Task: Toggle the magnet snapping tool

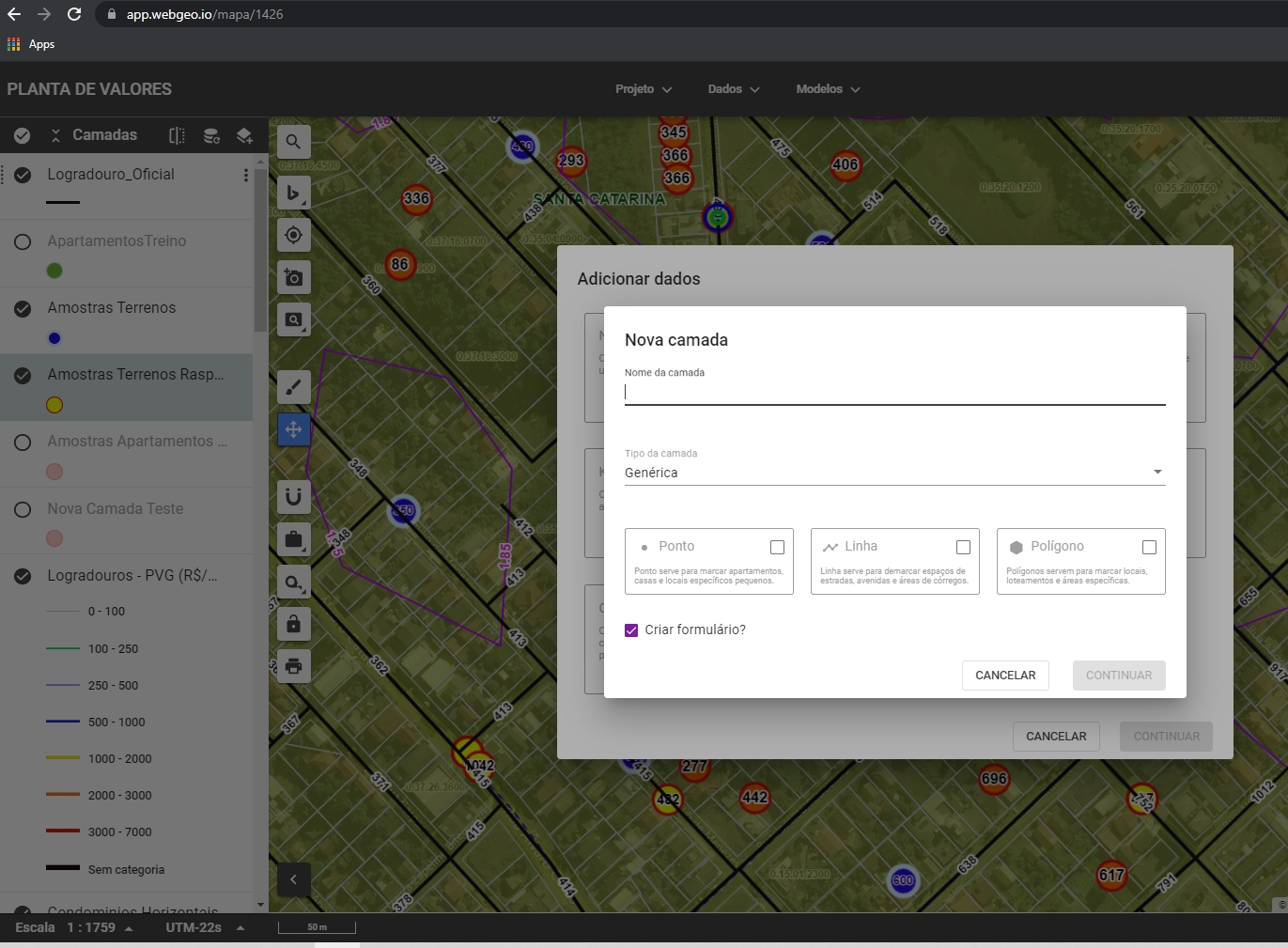Action: tap(293, 496)
